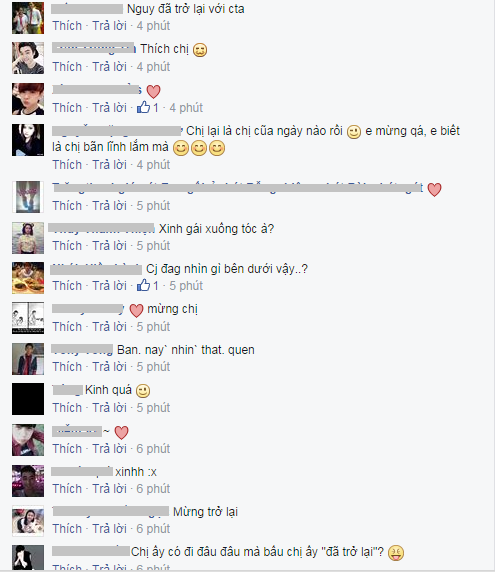Like the 'Mừng trở lại' comment
This screenshot has height=572, width=495.
coord(67,529)
